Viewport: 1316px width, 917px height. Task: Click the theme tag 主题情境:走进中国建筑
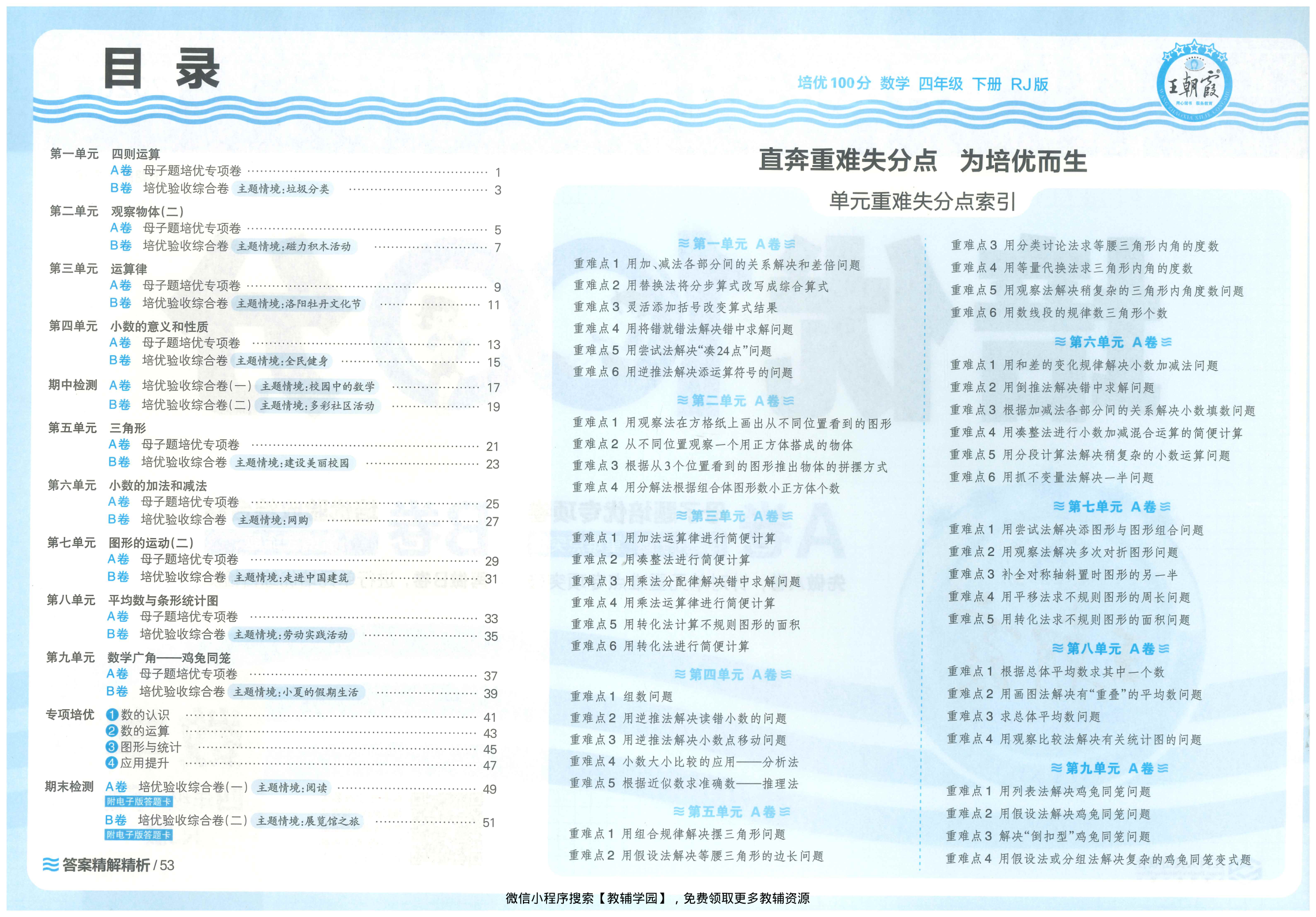[291, 577]
